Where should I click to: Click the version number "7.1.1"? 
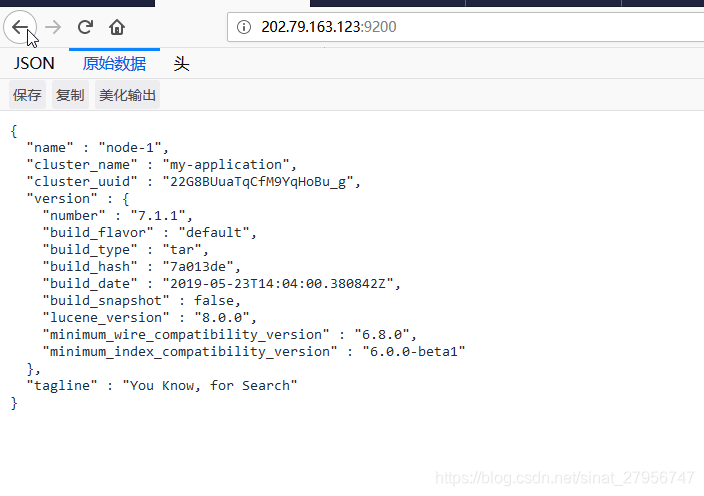point(158,216)
